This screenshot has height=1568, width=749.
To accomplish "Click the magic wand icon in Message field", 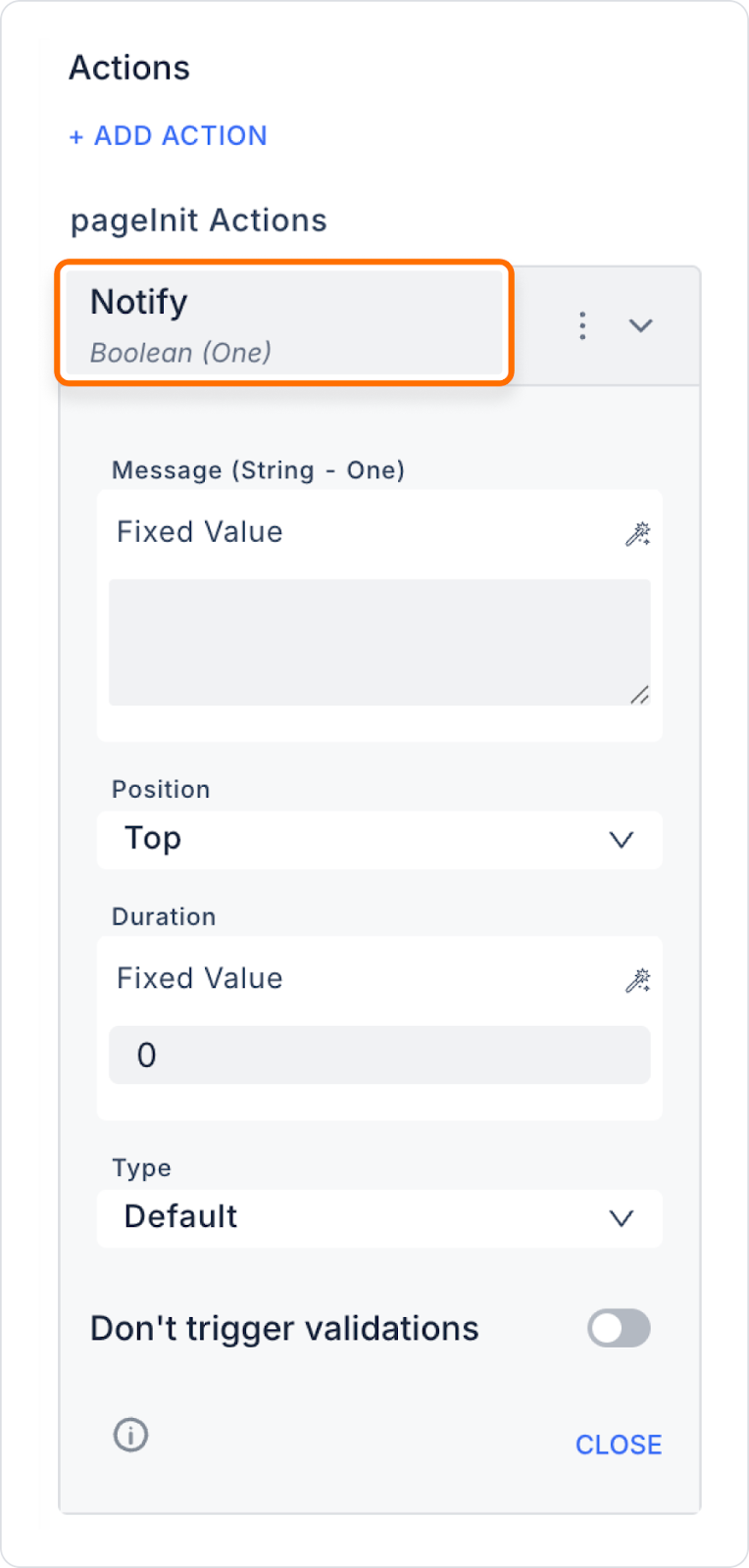I will click(x=638, y=533).
